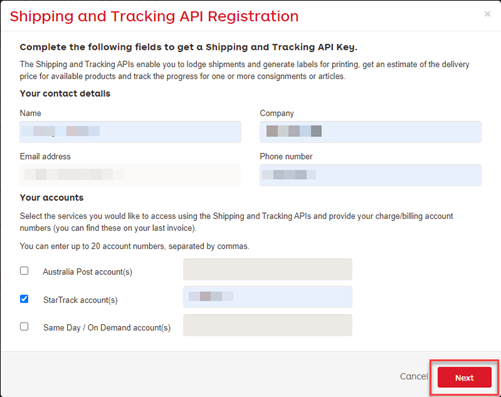
Task: Click the "Phone number" field label
Action: point(286,156)
